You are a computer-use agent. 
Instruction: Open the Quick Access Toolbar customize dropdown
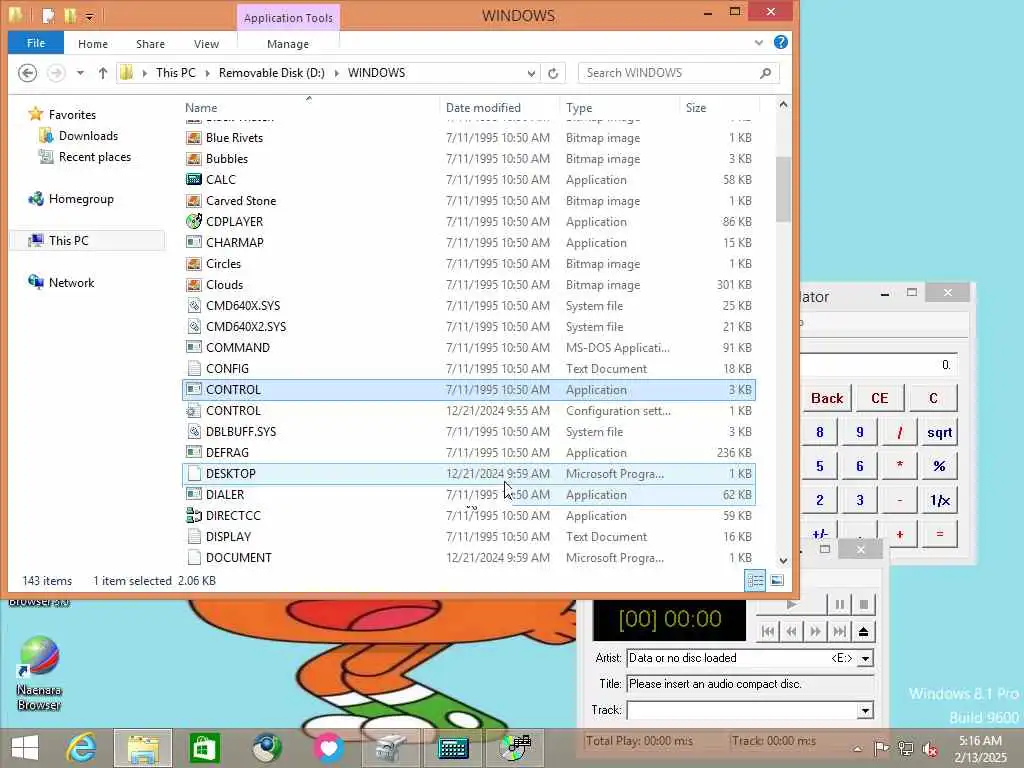(89, 16)
